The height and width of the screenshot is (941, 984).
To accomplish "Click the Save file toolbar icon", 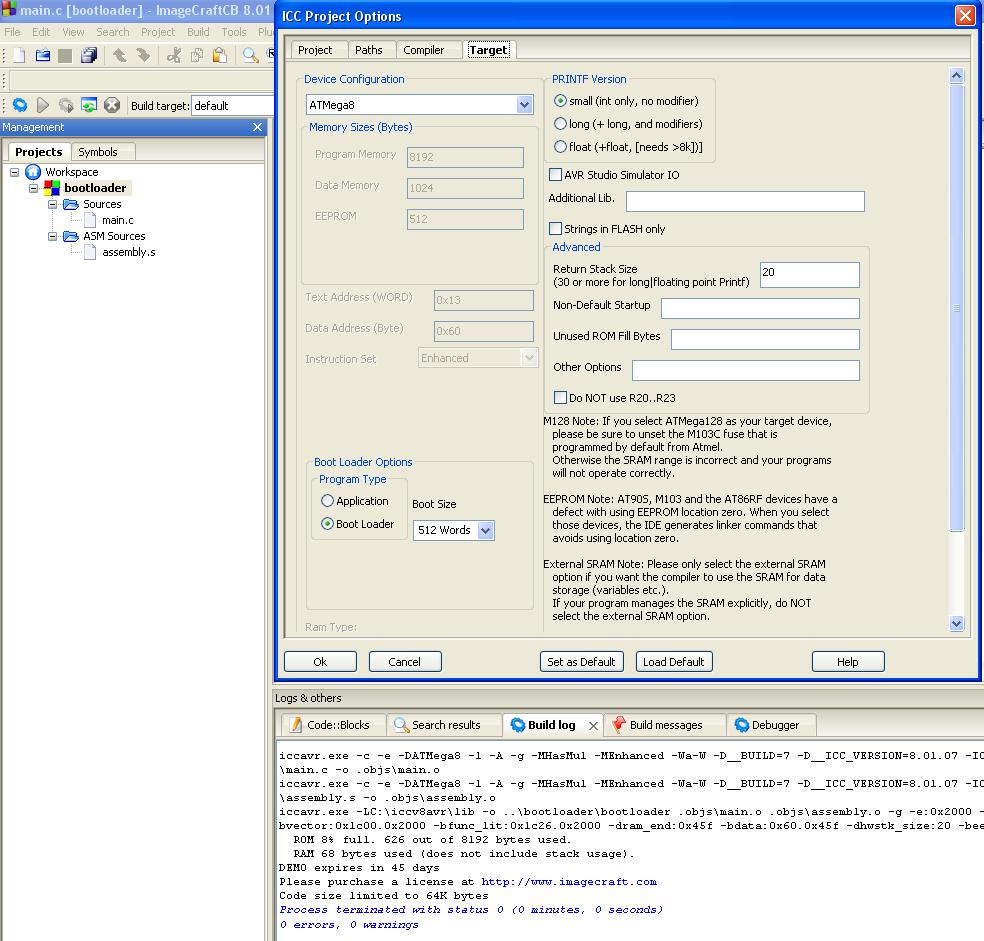I will [65, 55].
